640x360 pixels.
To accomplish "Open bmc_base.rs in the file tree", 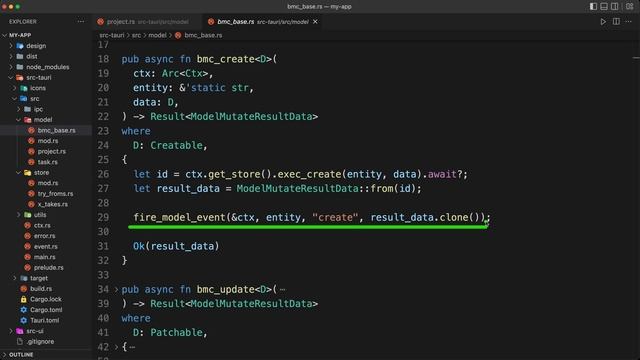I will coord(56,130).
